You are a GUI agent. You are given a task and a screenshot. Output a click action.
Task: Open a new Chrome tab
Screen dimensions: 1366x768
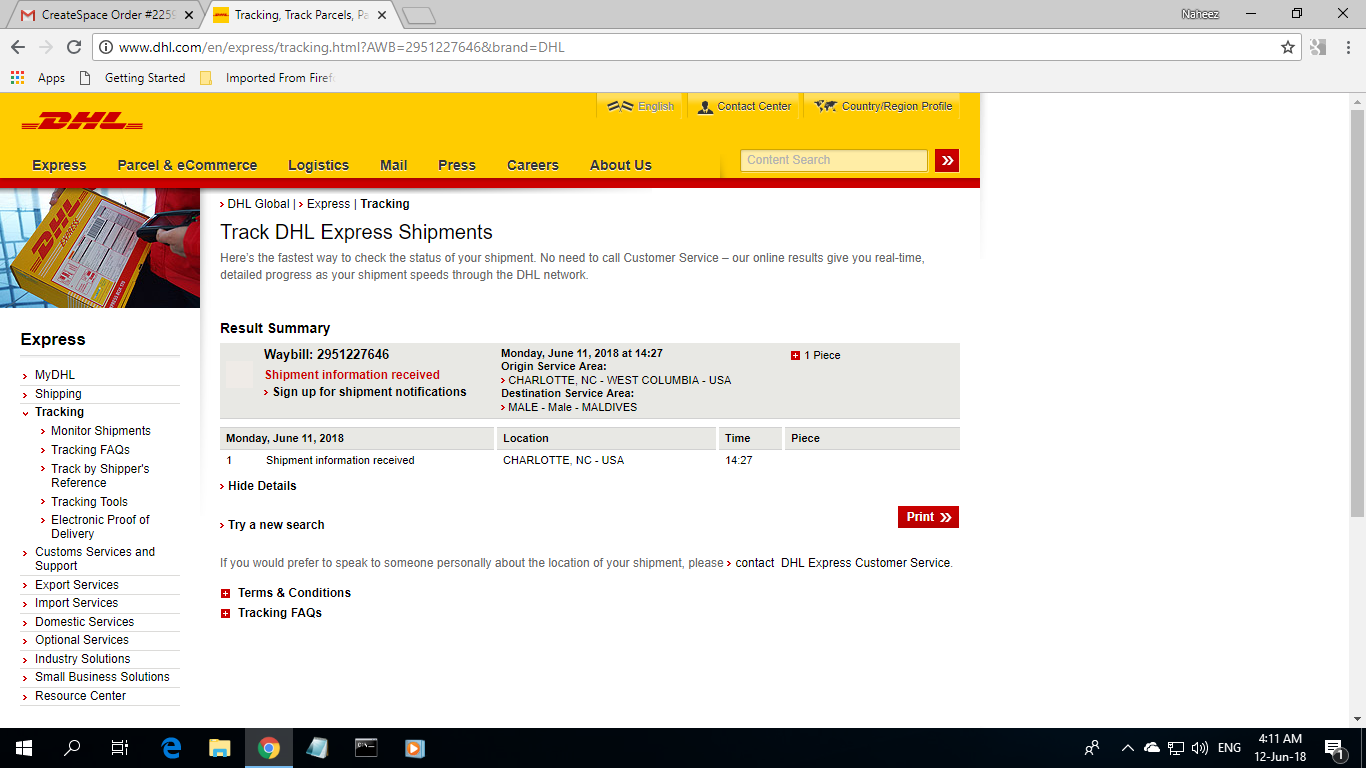pos(419,15)
